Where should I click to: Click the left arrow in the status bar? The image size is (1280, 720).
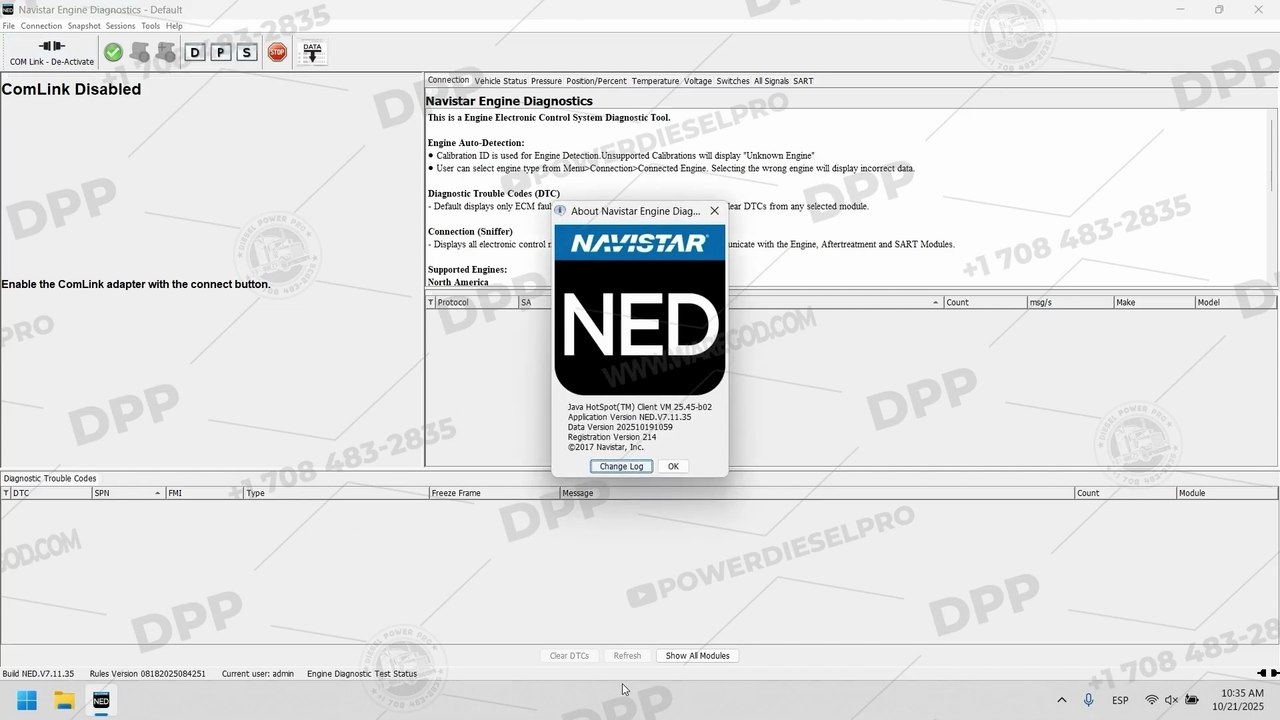pos(1261,673)
